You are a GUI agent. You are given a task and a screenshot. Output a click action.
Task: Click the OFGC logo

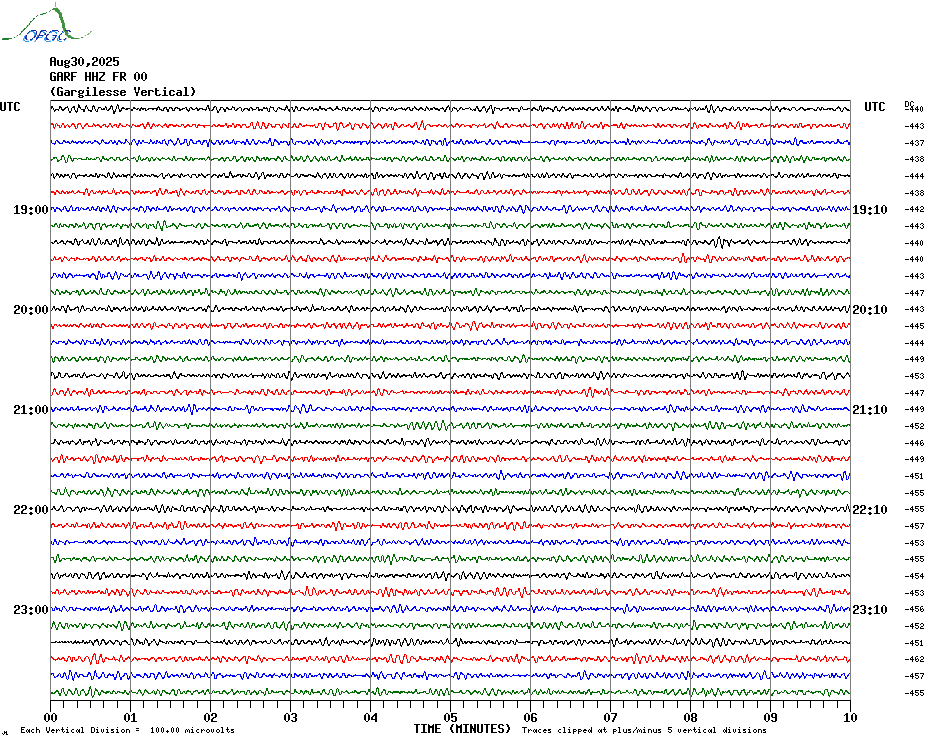[47, 23]
